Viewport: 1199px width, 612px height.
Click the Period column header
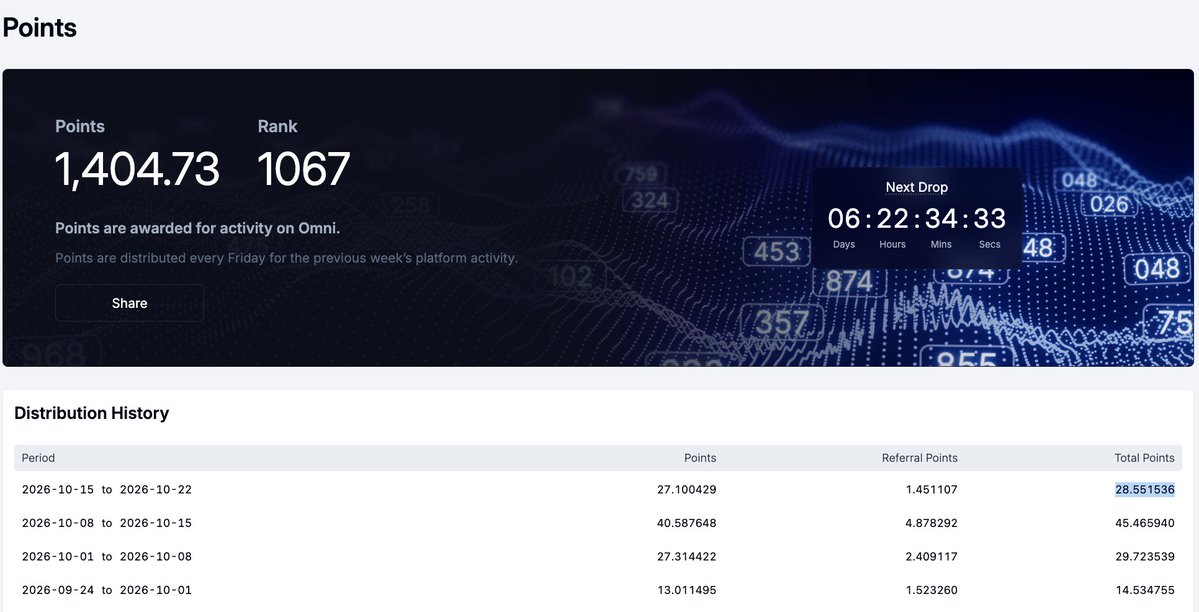38,458
